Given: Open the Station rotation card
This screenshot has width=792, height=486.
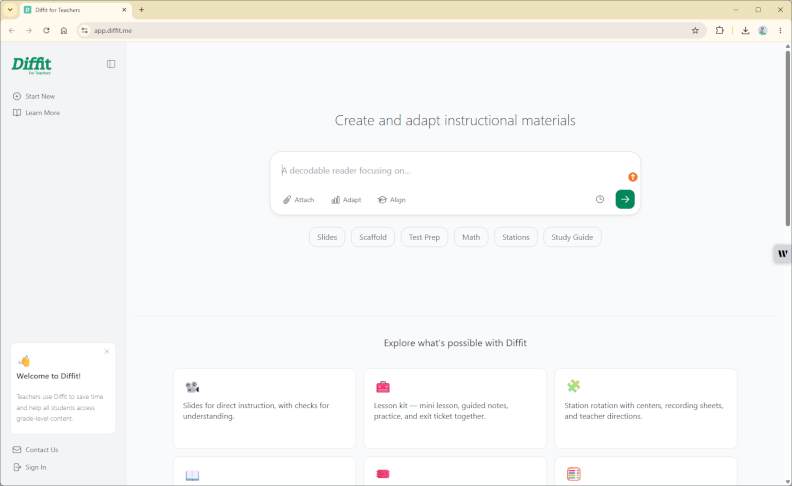Looking at the screenshot, I should 646,408.
